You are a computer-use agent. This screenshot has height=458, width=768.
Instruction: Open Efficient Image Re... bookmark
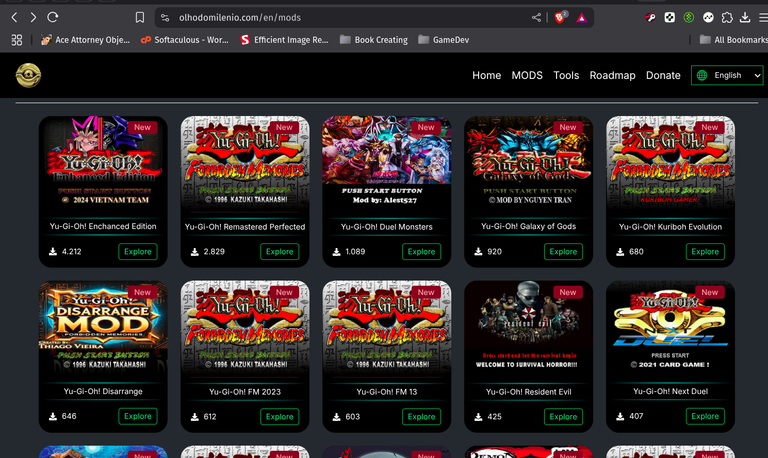285,40
